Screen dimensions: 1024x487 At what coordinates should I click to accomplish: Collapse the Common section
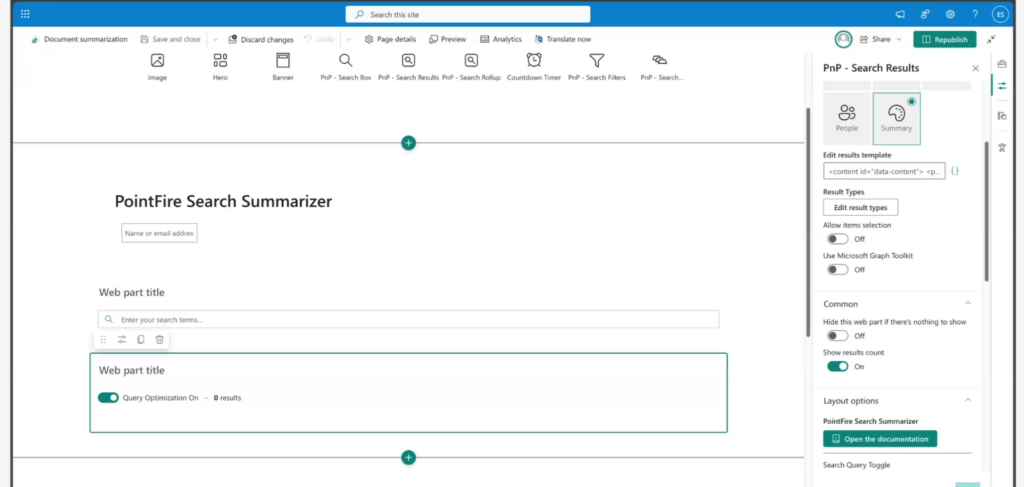(967, 303)
